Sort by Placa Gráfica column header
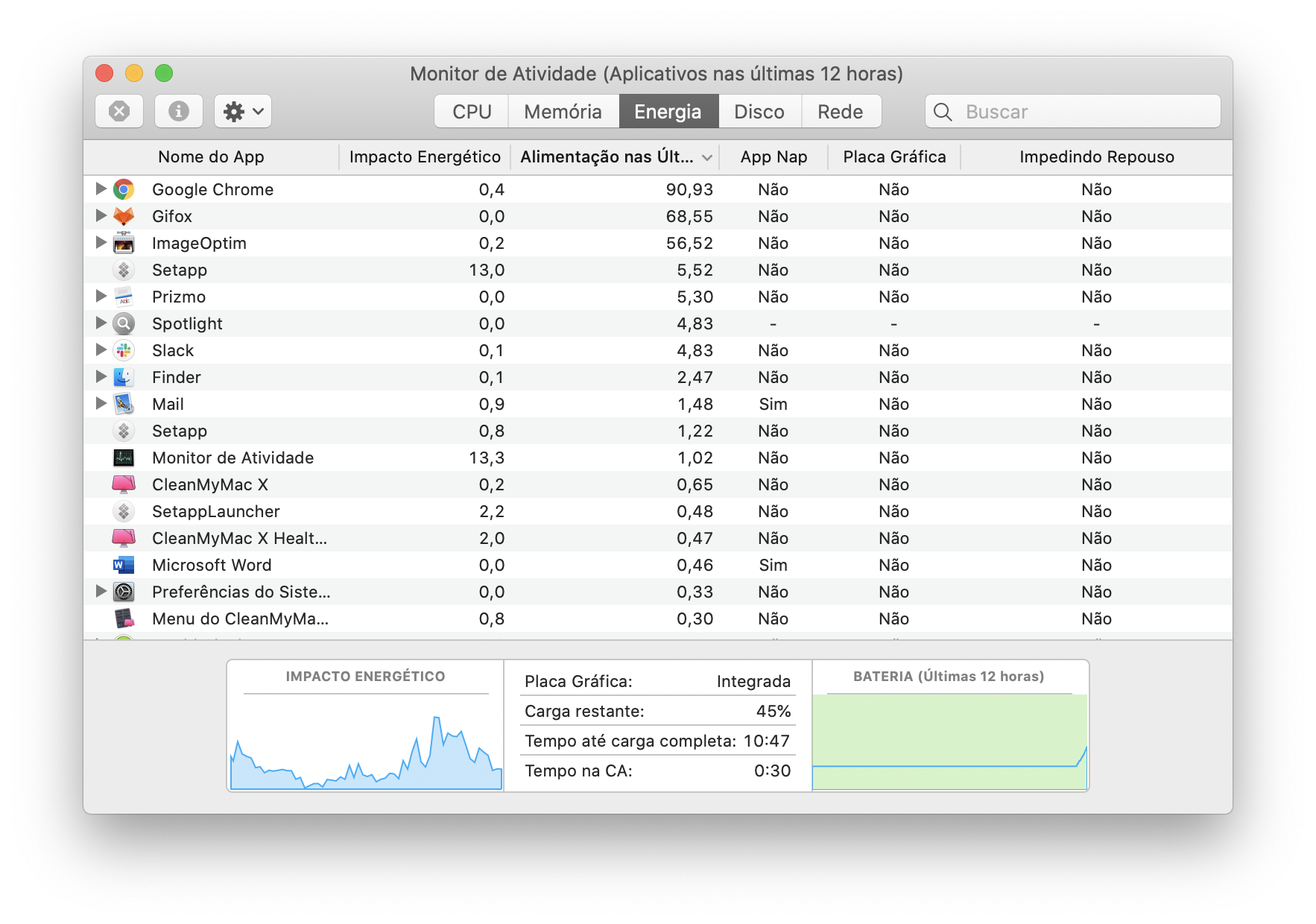Image resolution: width=1316 pixels, height=924 pixels. point(894,156)
